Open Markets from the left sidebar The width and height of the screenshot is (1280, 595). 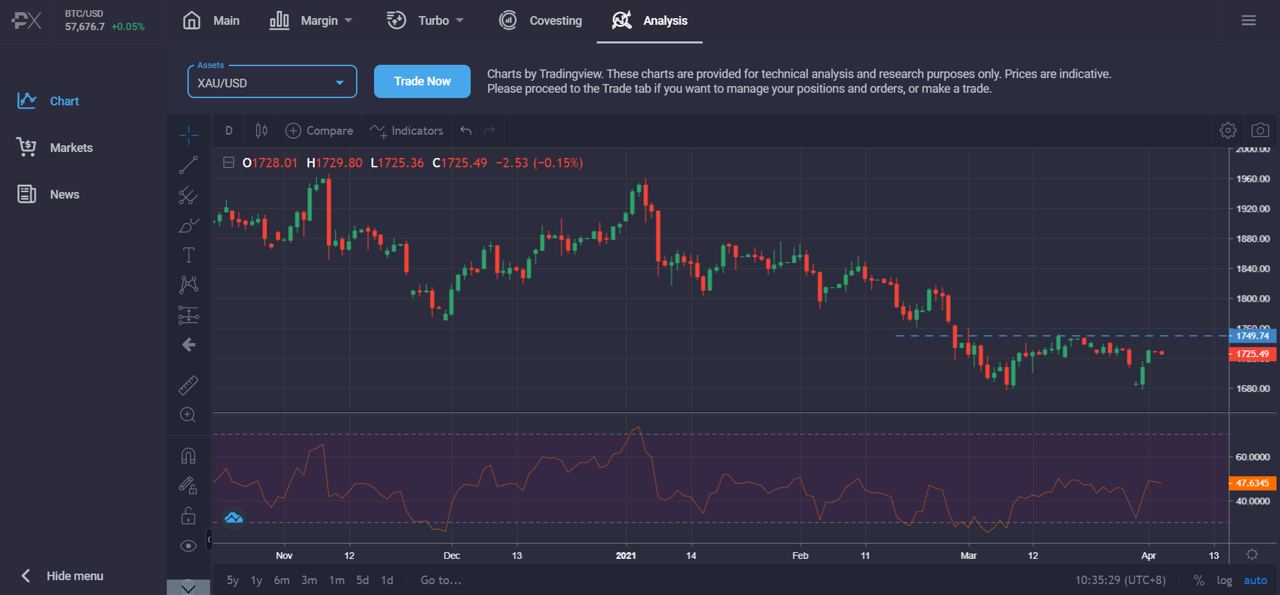coord(72,147)
